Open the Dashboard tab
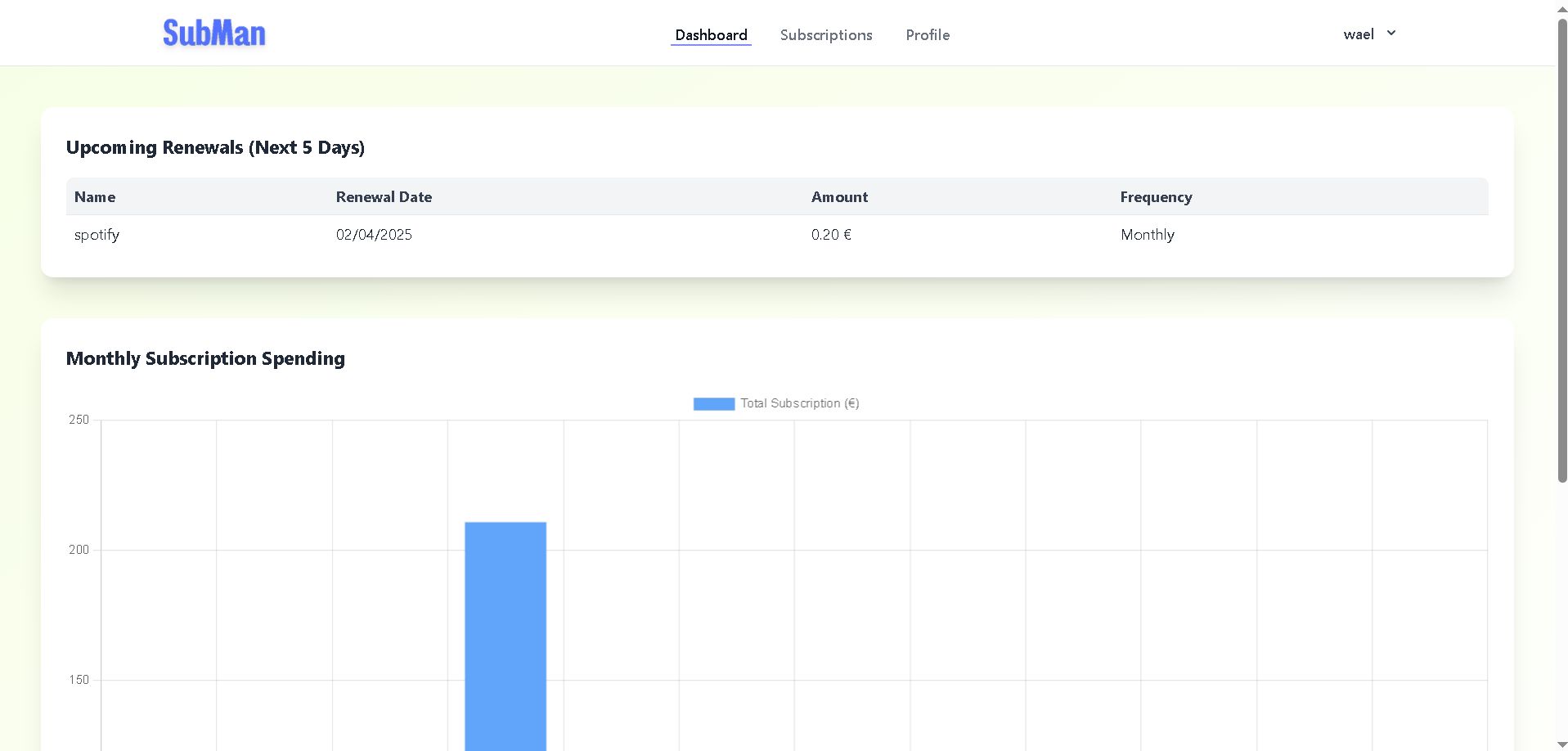Screen dimensions: 1568x751 [711, 35]
